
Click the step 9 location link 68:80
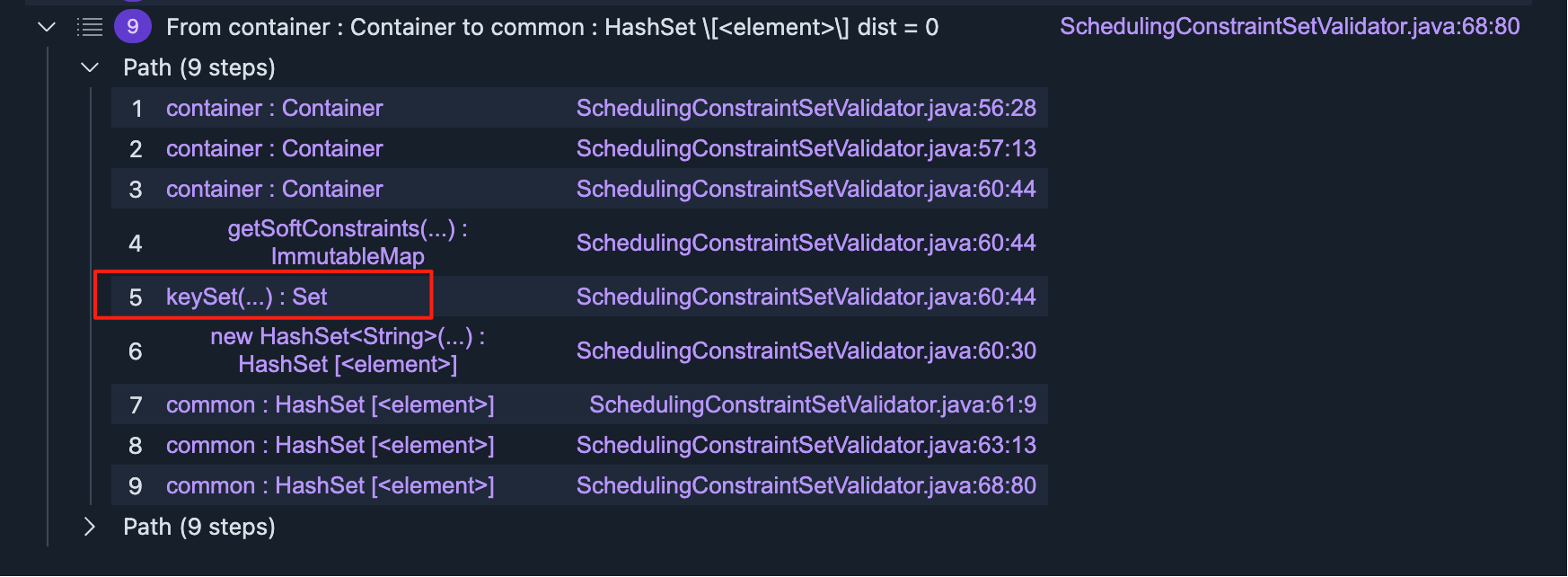[806, 486]
